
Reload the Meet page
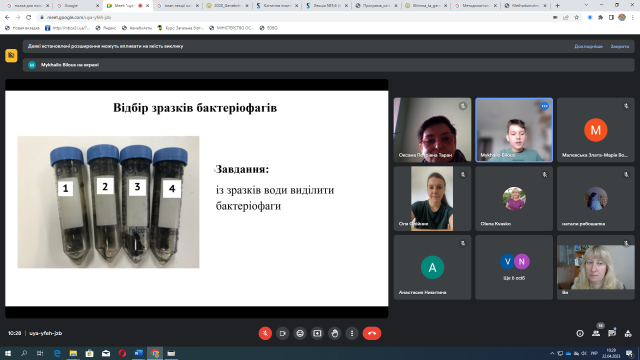[29, 18]
